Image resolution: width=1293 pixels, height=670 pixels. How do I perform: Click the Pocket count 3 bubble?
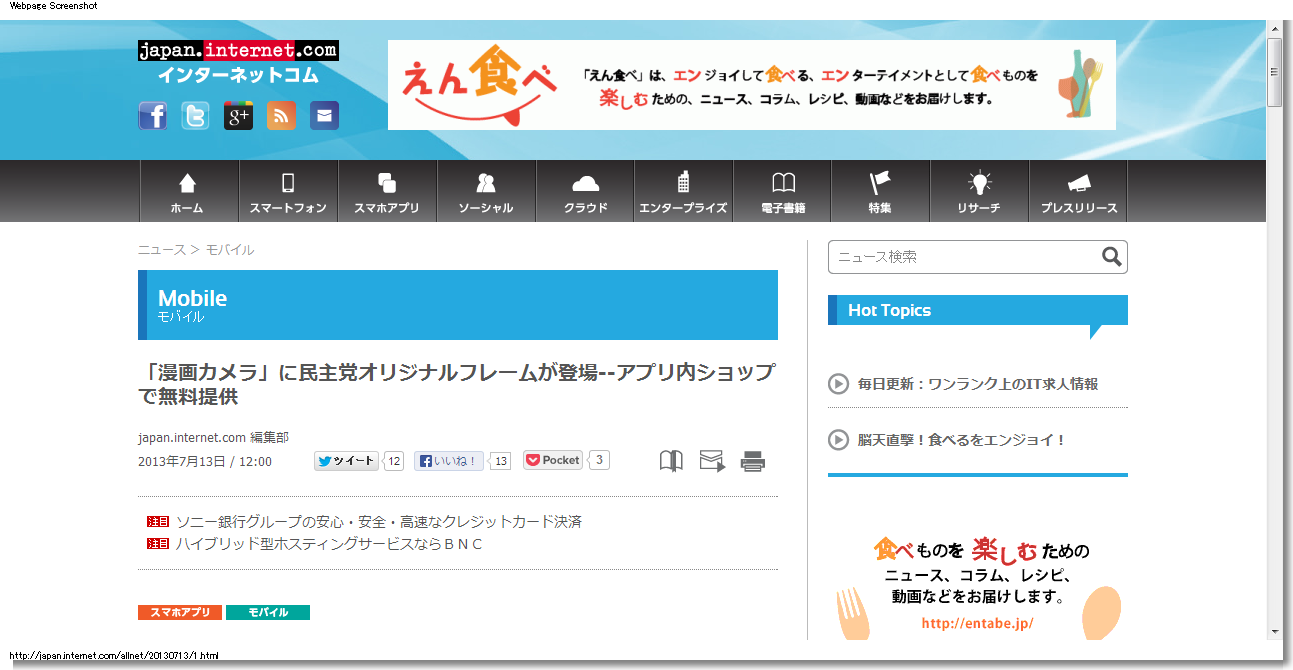600,460
